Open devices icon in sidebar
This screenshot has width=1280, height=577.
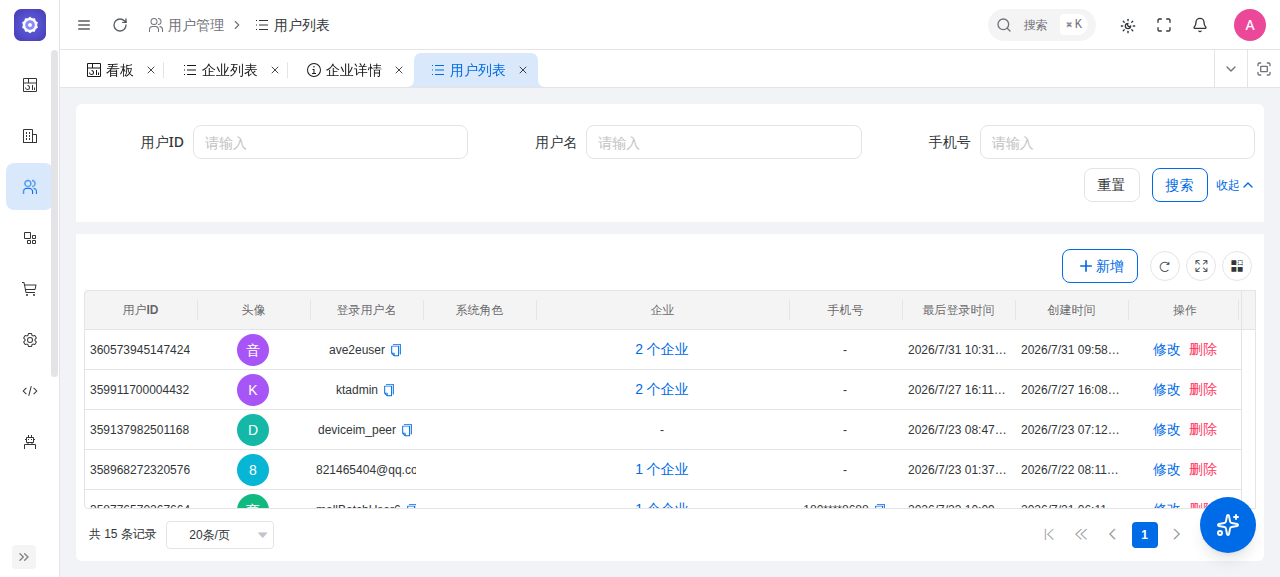30,238
